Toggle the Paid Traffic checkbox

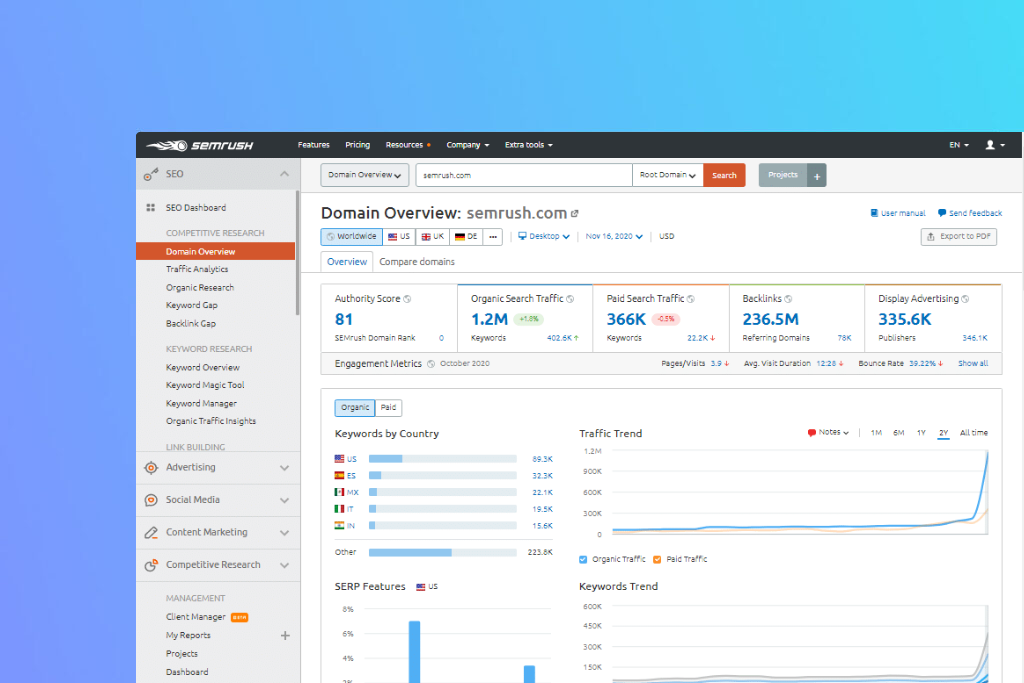pyautogui.click(x=657, y=559)
